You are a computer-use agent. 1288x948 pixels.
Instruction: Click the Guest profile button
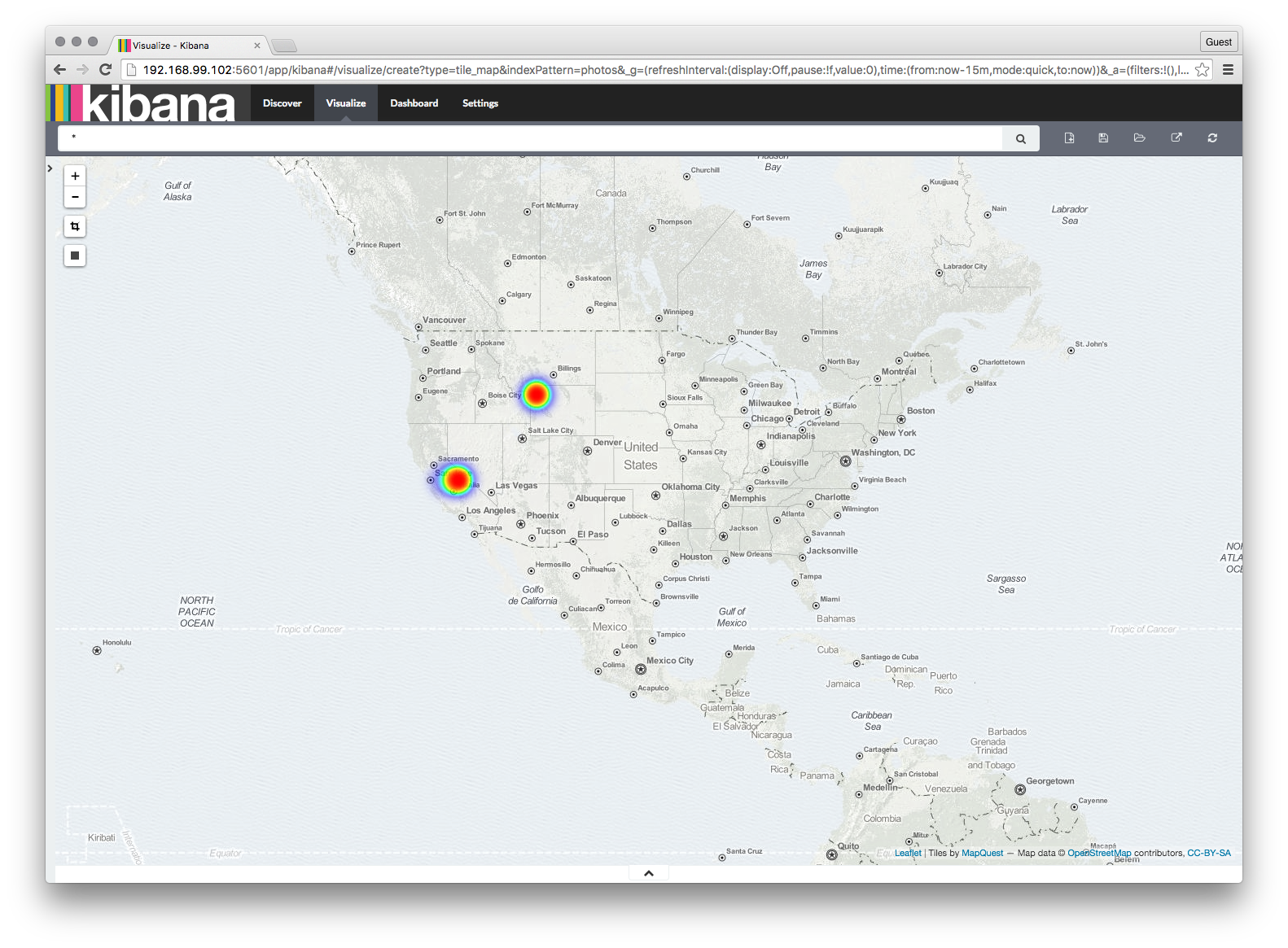[x=1219, y=42]
